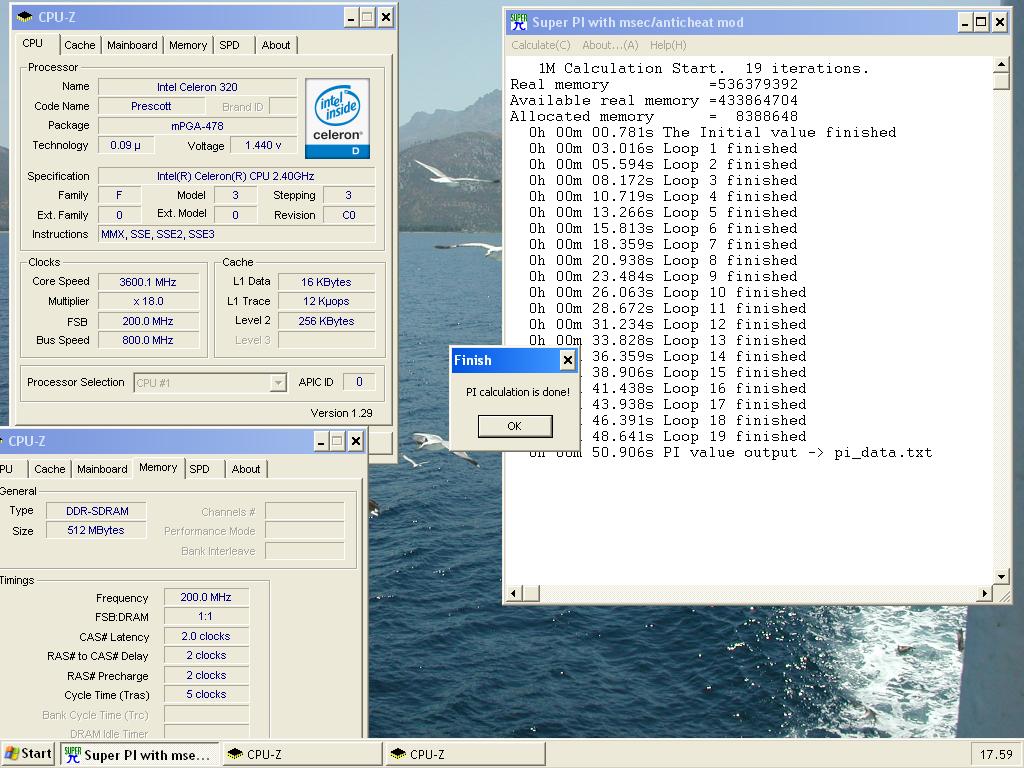Image resolution: width=1024 pixels, height=768 pixels.
Task: Click the Multiplier value x 18.0
Action: (148, 302)
